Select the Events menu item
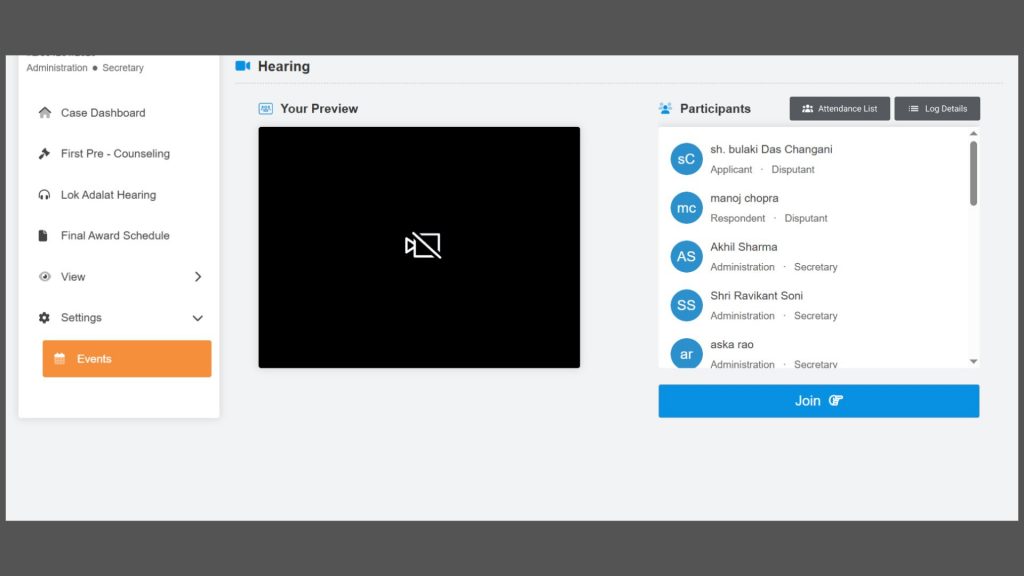 [126, 359]
